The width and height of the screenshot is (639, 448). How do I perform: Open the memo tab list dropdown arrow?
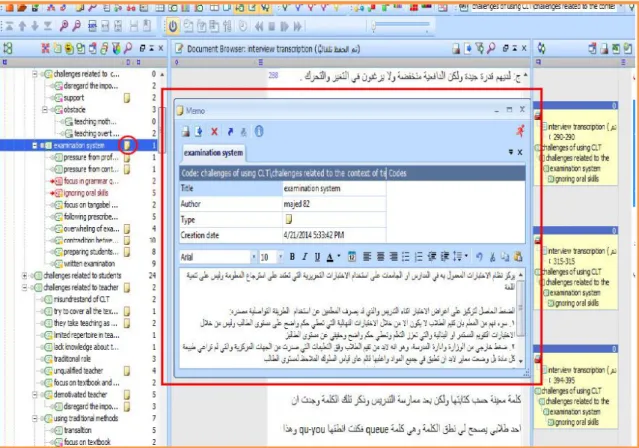(x=511, y=152)
